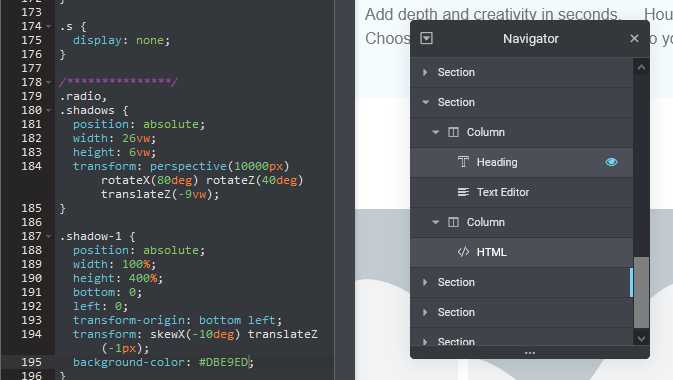Click first Column layout icon
The height and width of the screenshot is (380, 673).
(453, 132)
